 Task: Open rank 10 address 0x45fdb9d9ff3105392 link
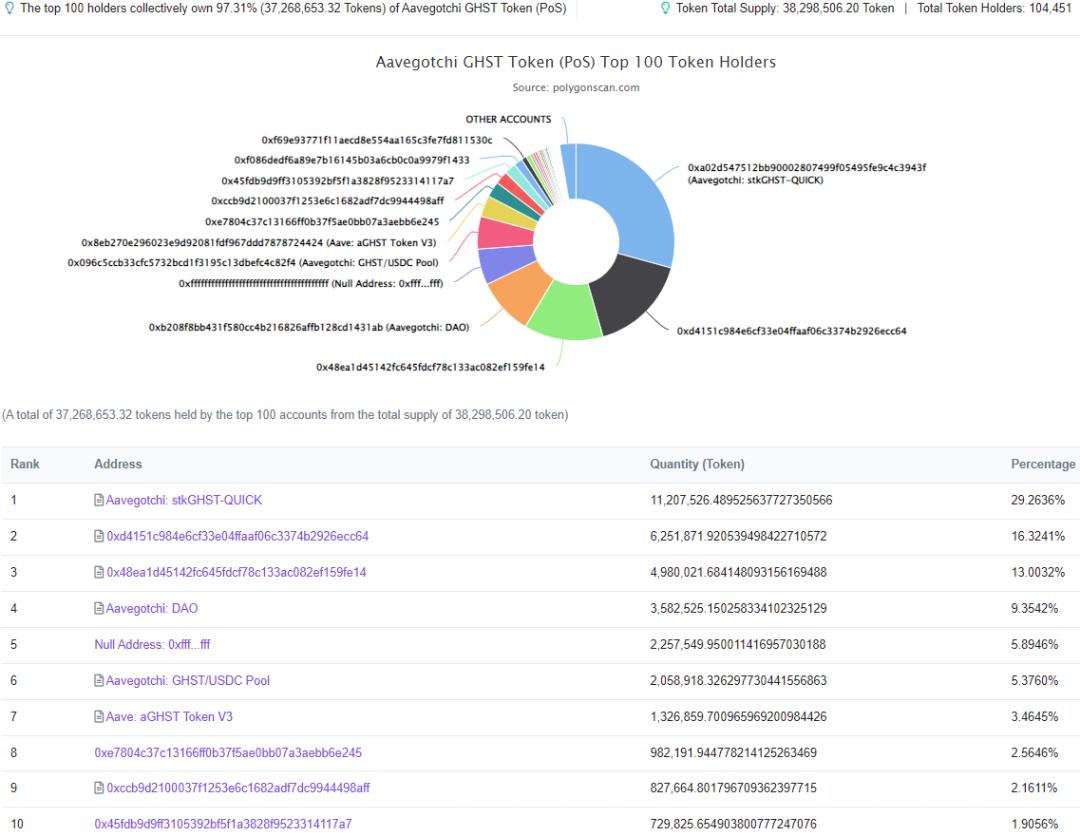[x=223, y=825]
